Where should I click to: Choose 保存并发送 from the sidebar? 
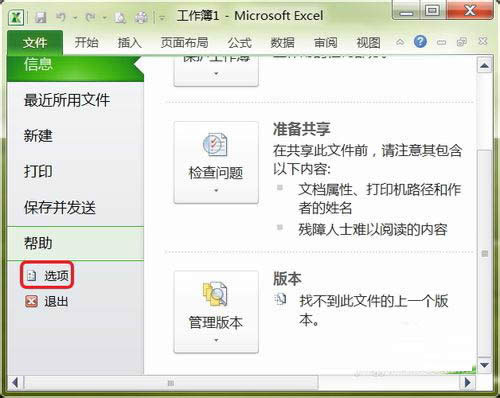pos(60,207)
